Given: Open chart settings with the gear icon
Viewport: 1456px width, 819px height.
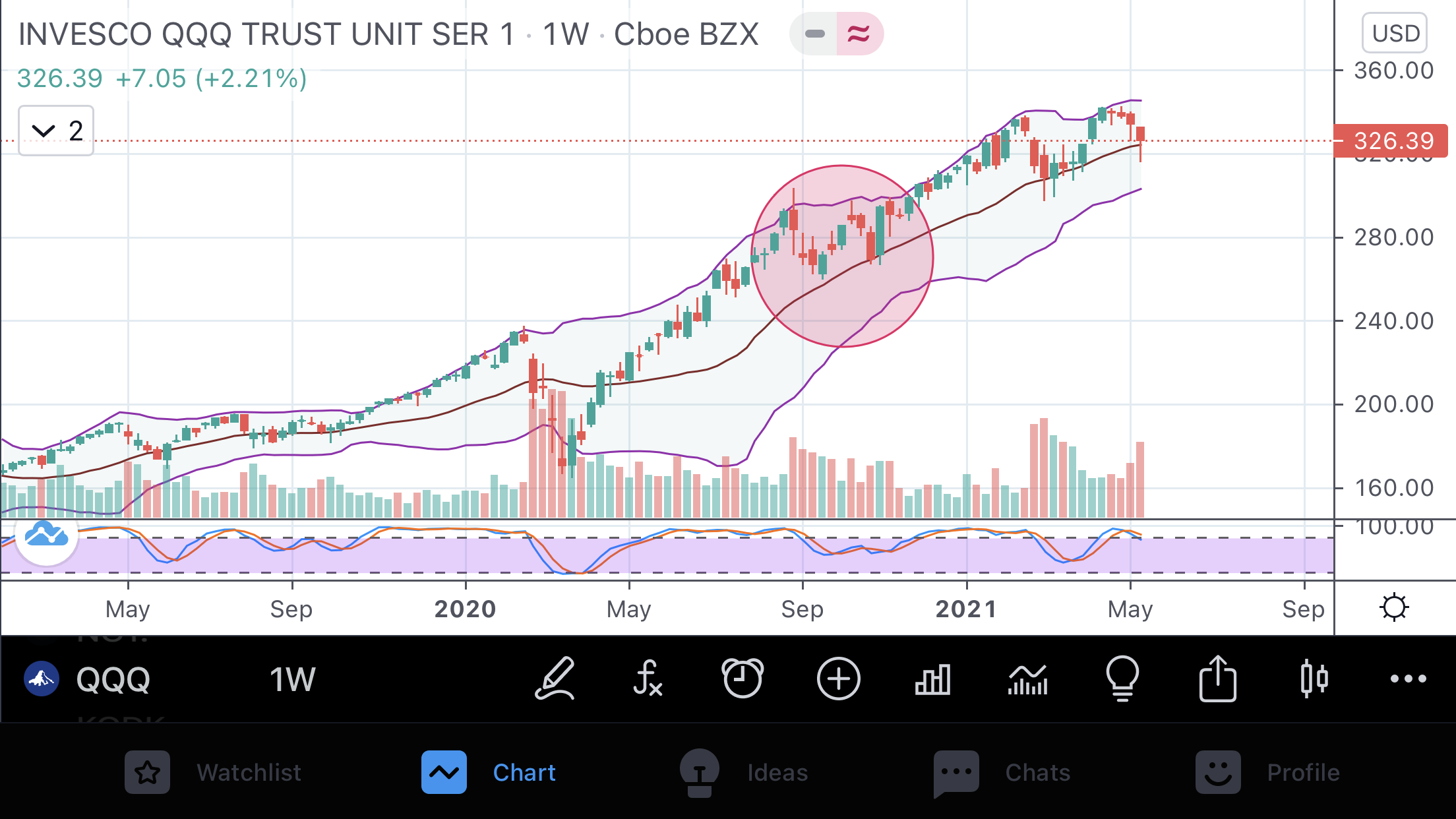Looking at the screenshot, I should (1394, 607).
